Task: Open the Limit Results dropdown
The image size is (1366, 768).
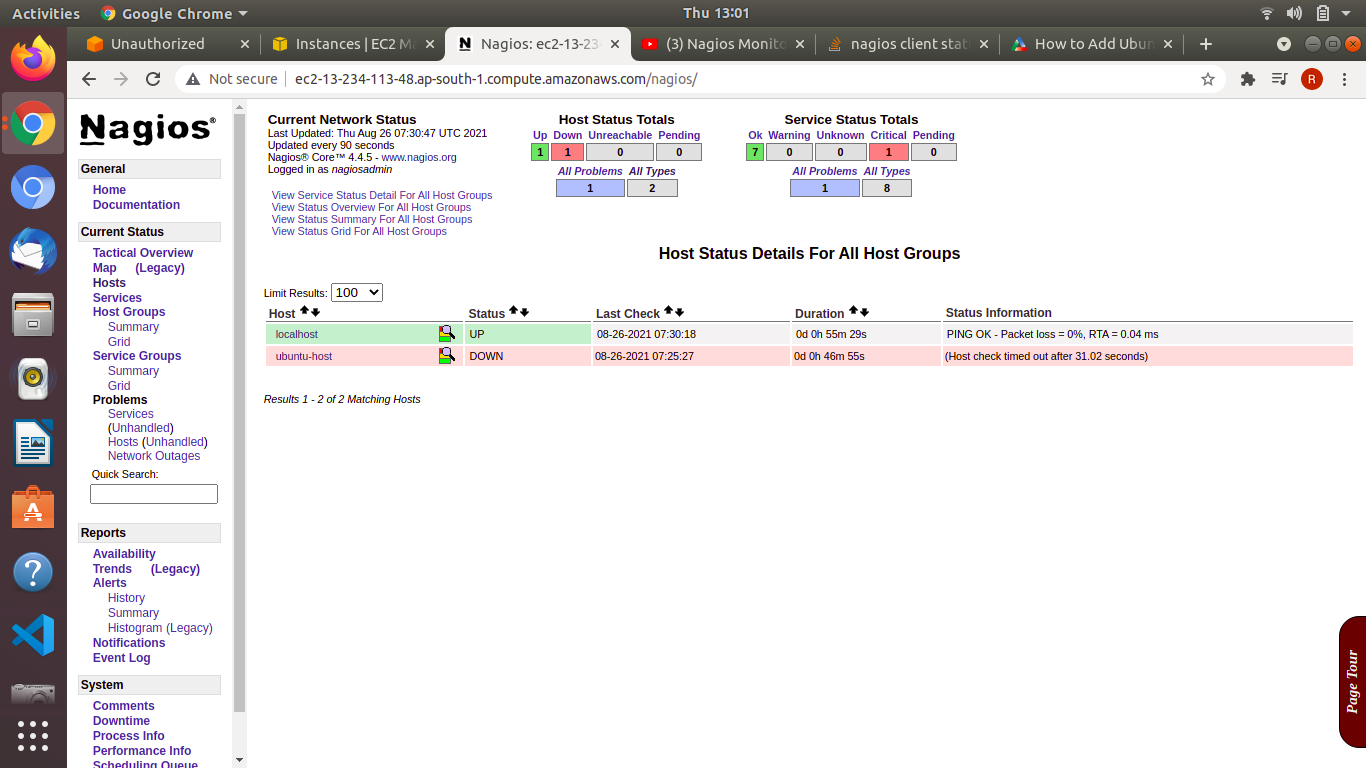Action: coord(356,292)
